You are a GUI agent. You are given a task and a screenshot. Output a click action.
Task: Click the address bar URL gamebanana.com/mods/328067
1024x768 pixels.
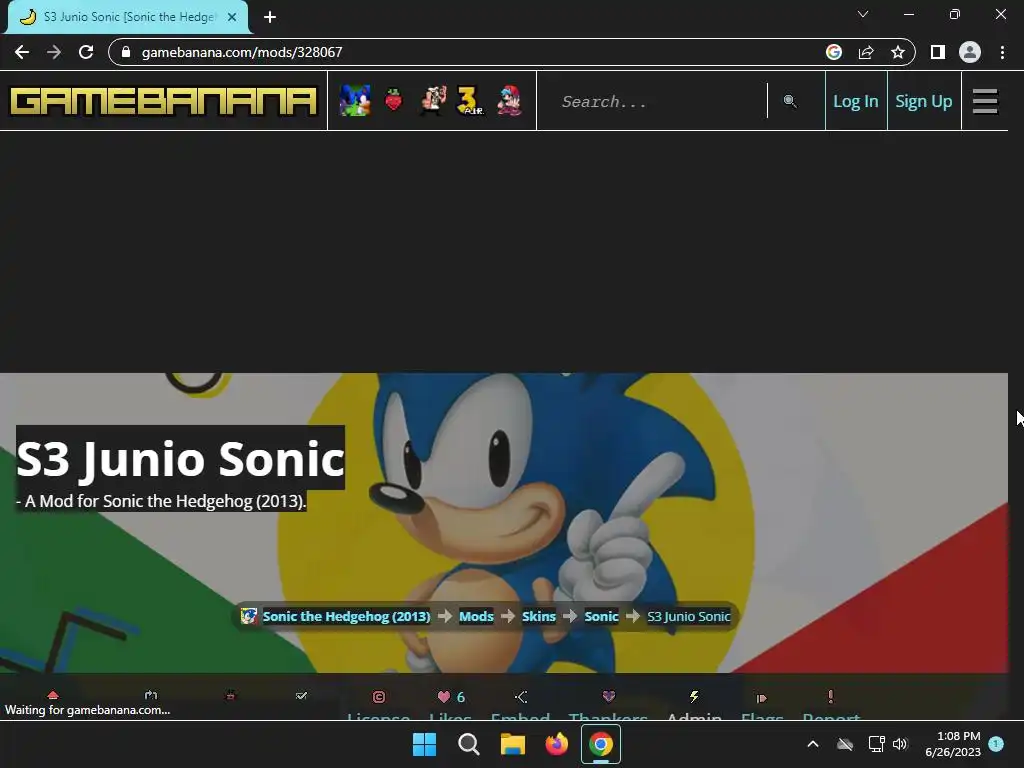(x=242, y=52)
